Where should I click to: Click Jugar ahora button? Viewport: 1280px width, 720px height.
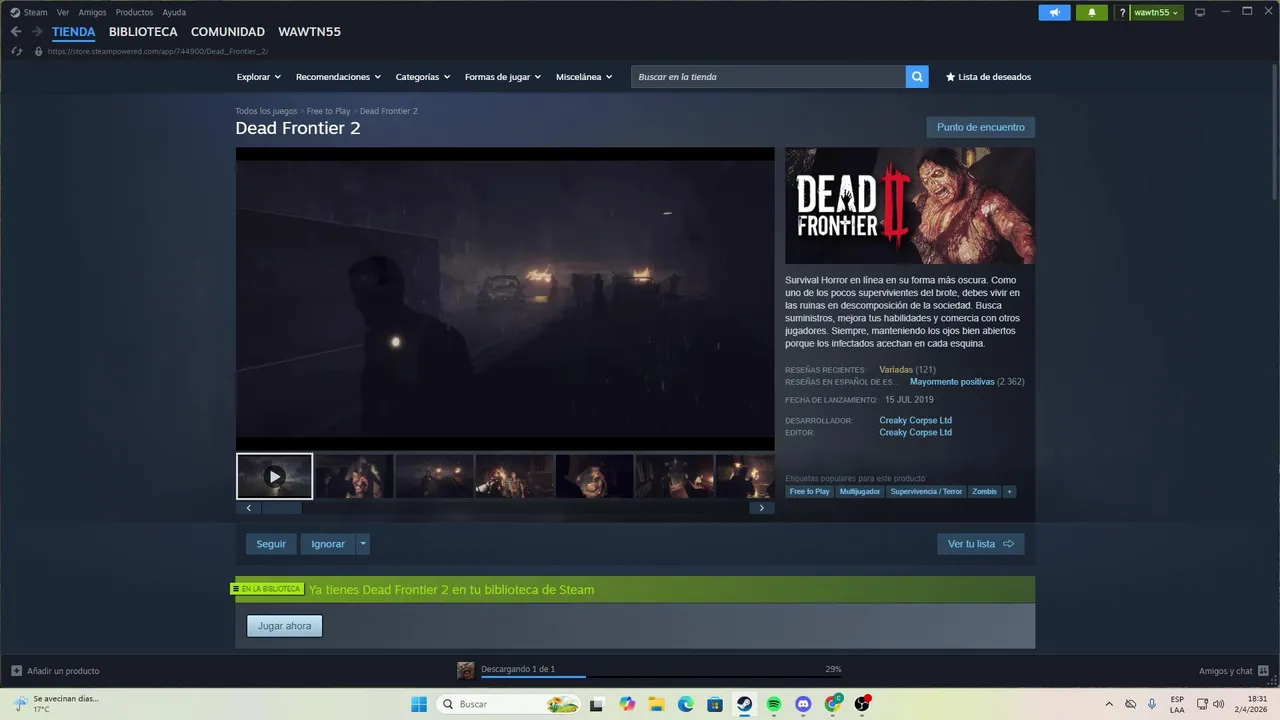(x=285, y=626)
